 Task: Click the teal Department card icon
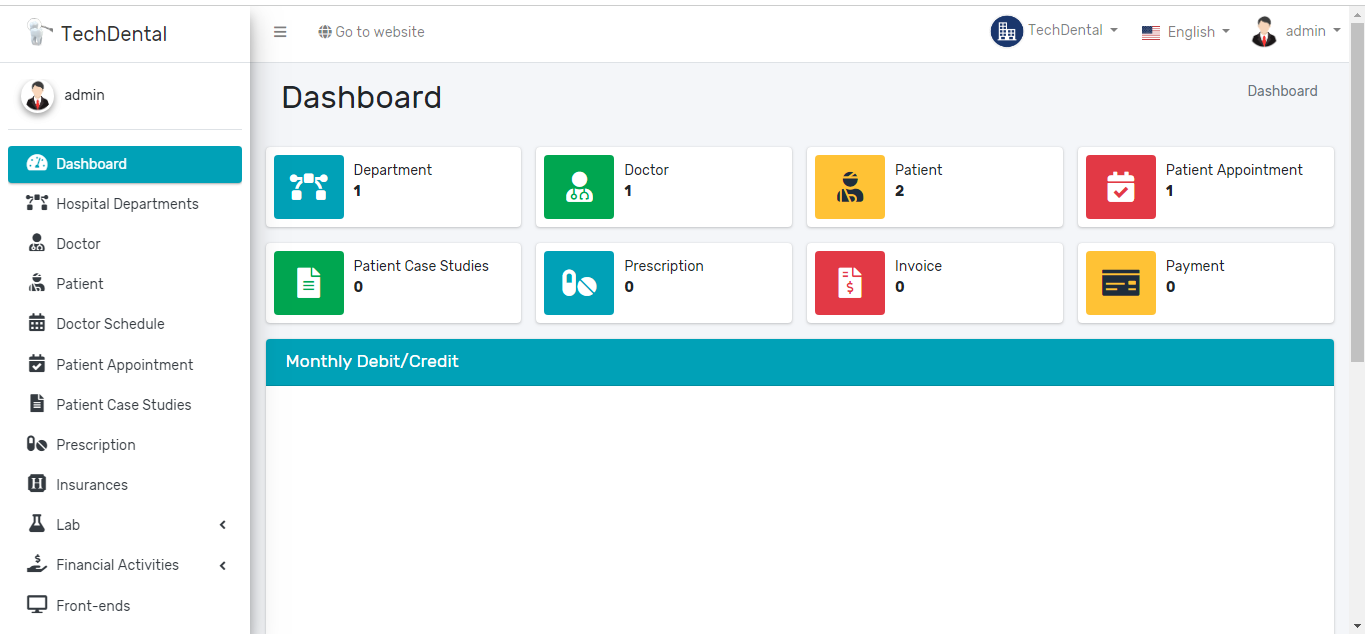(308, 187)
